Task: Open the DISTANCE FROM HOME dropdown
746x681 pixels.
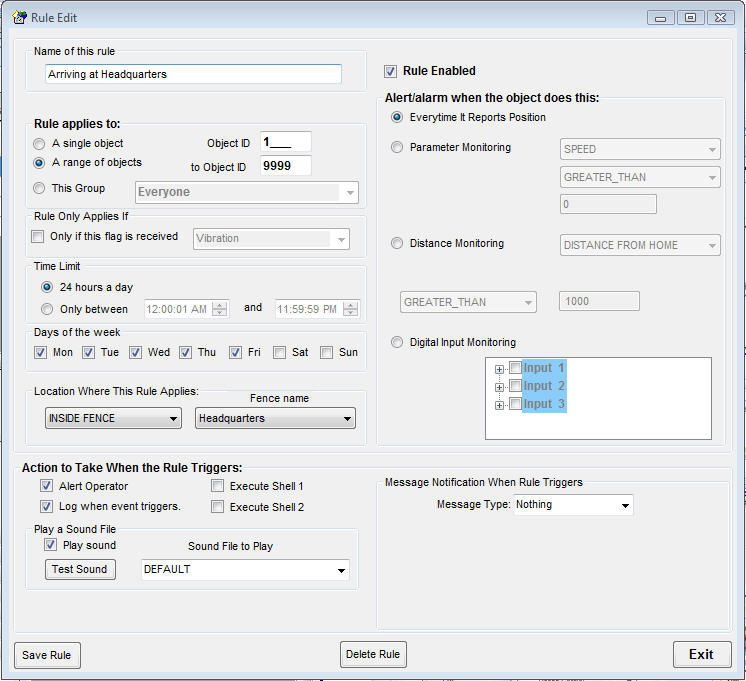Action: pyautogui.click(x=640, y=246)
